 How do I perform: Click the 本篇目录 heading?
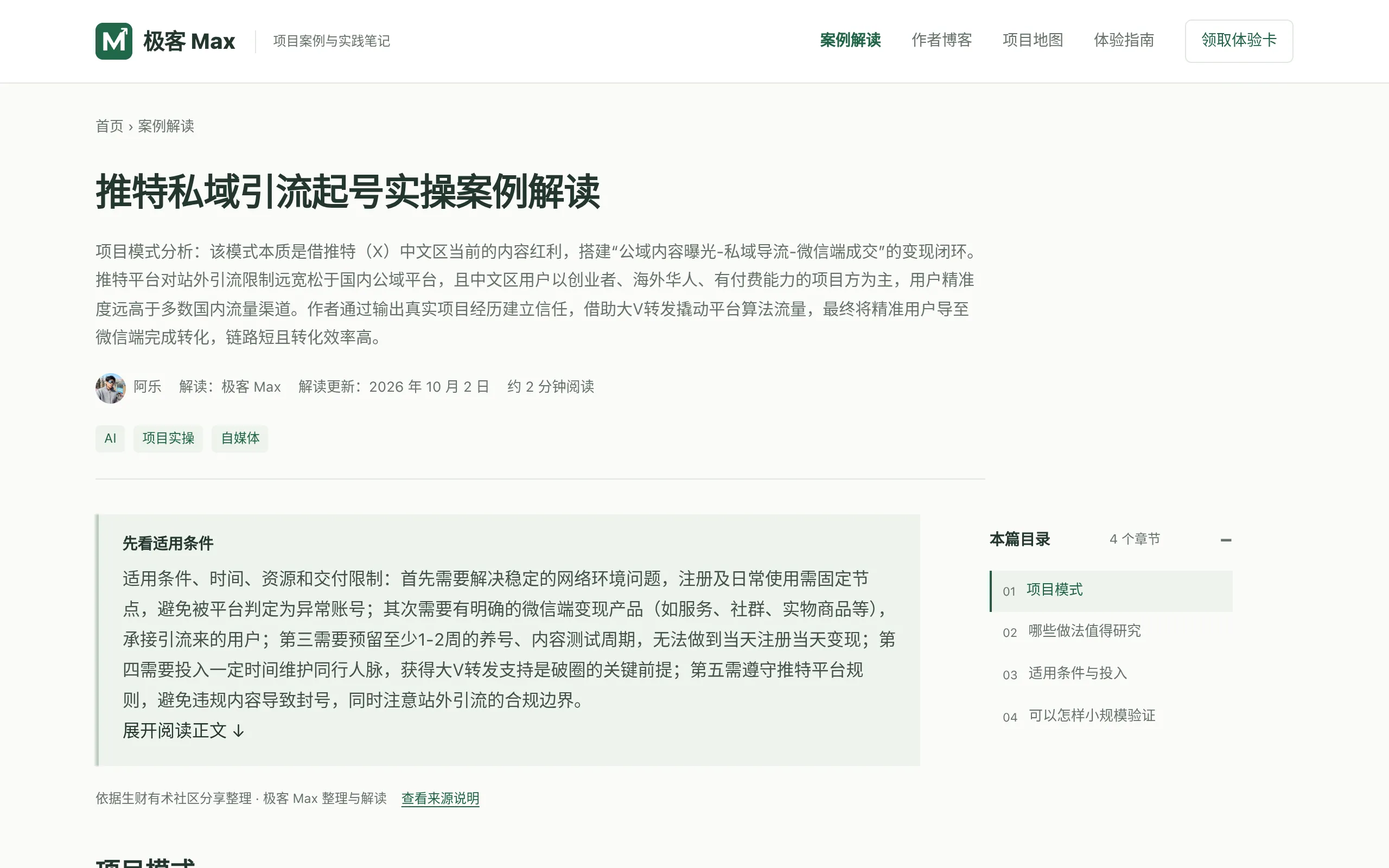pyautogui.click(x=1020, y=539)
